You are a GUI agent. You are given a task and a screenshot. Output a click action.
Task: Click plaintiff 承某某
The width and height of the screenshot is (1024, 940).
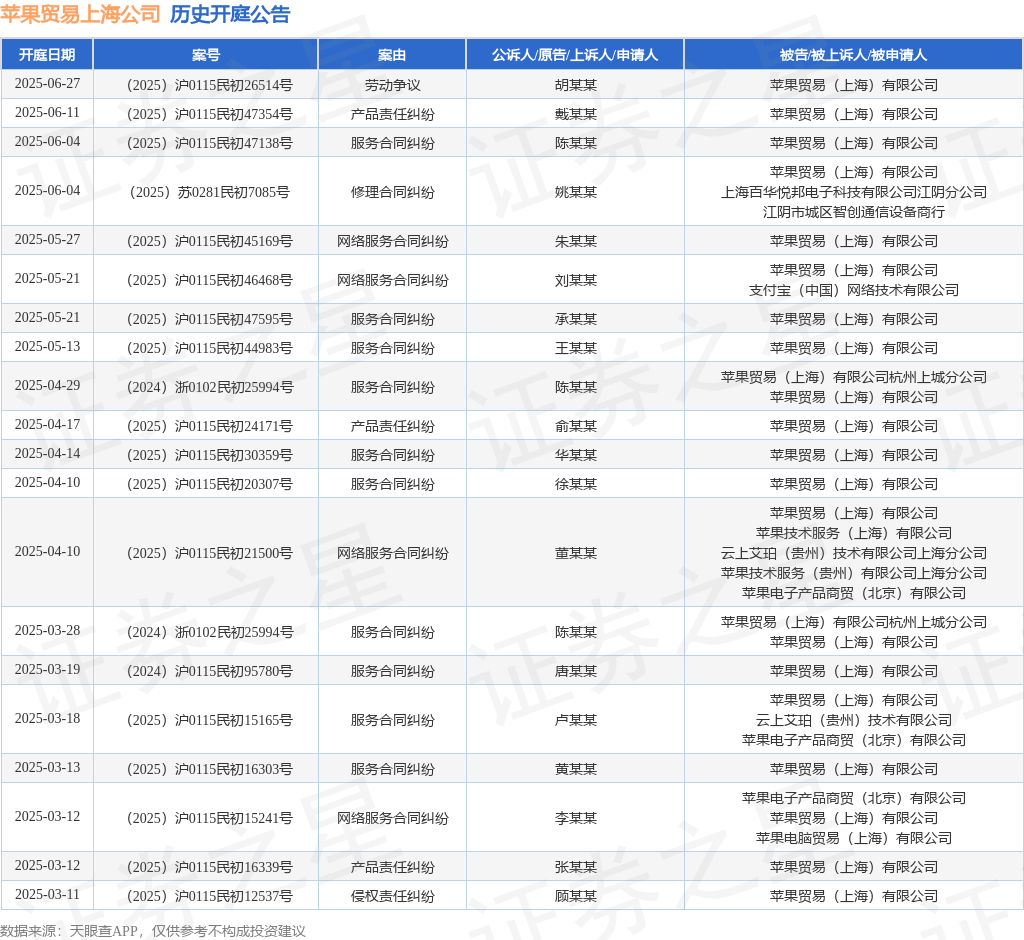coord(575,319)
